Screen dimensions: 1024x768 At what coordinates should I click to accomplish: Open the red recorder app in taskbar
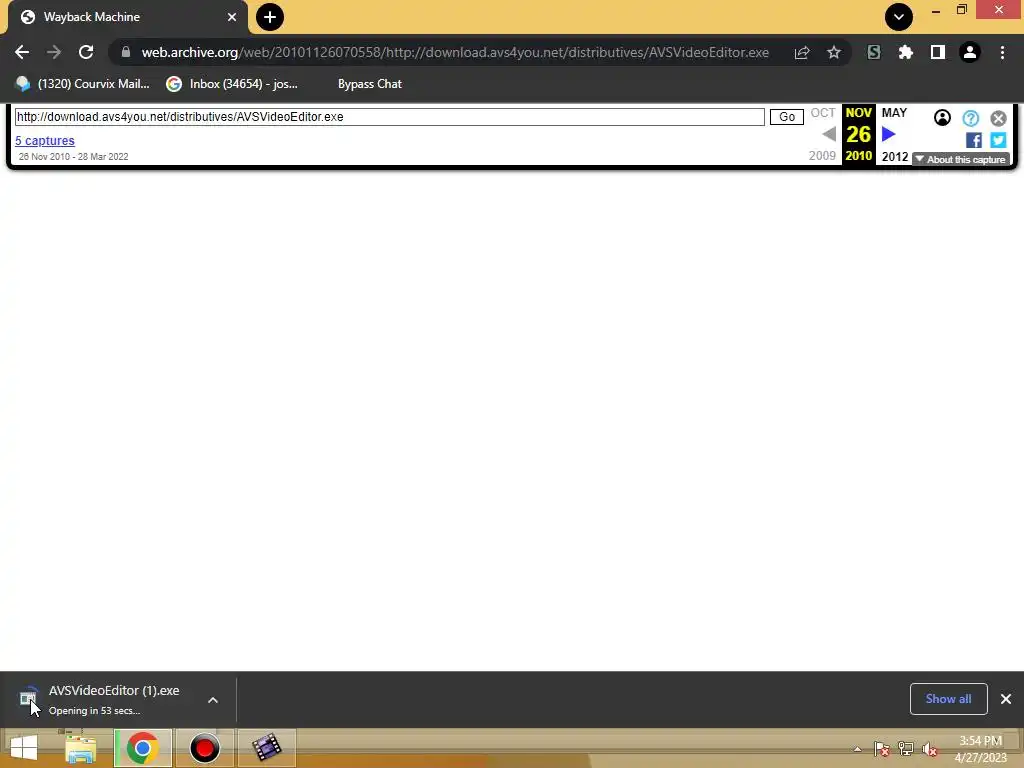[204, 748]
